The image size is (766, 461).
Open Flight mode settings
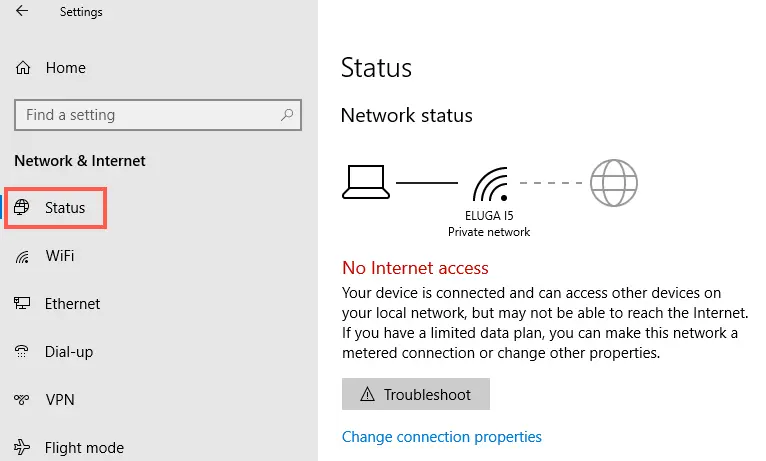click(x=84, y=448)
